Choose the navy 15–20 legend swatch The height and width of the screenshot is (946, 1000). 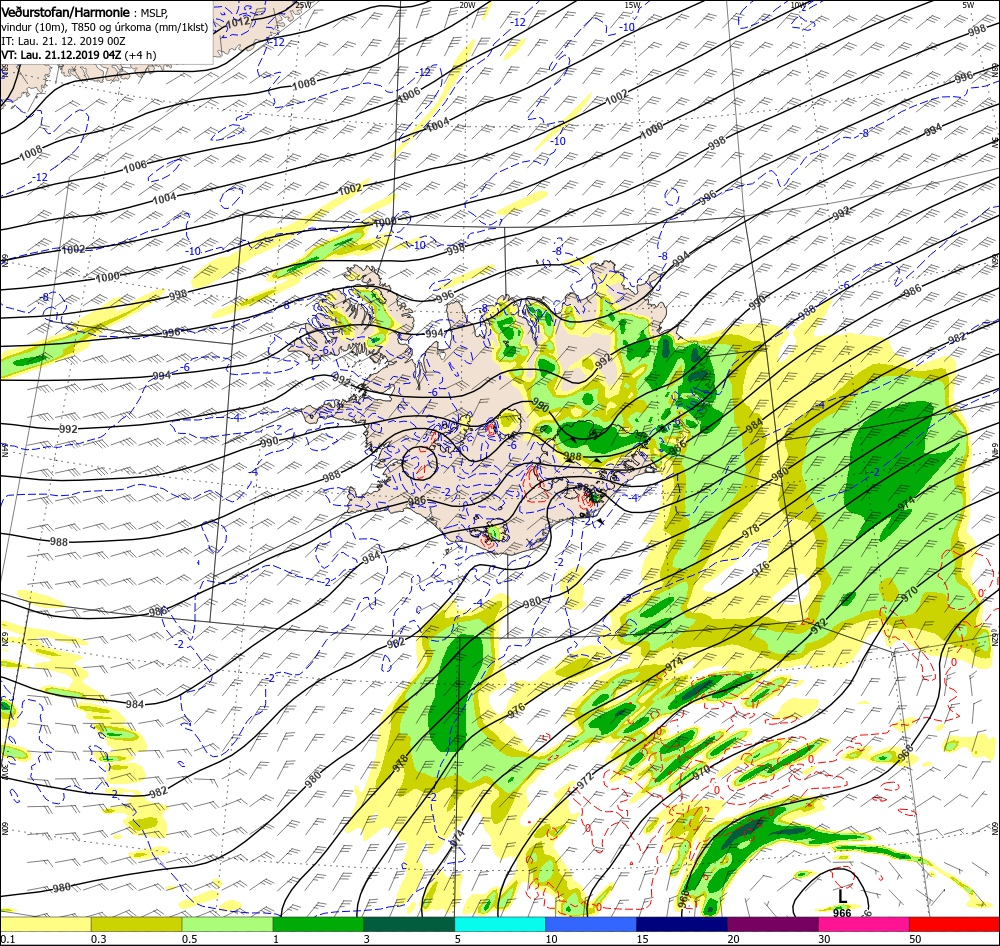(x=682, y=923)
